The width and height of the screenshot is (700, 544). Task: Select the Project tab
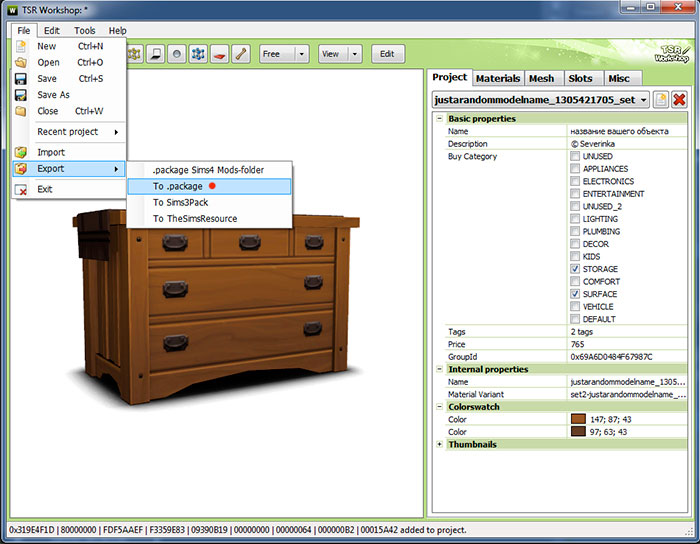pyautogui.click(x=450, y=77)
